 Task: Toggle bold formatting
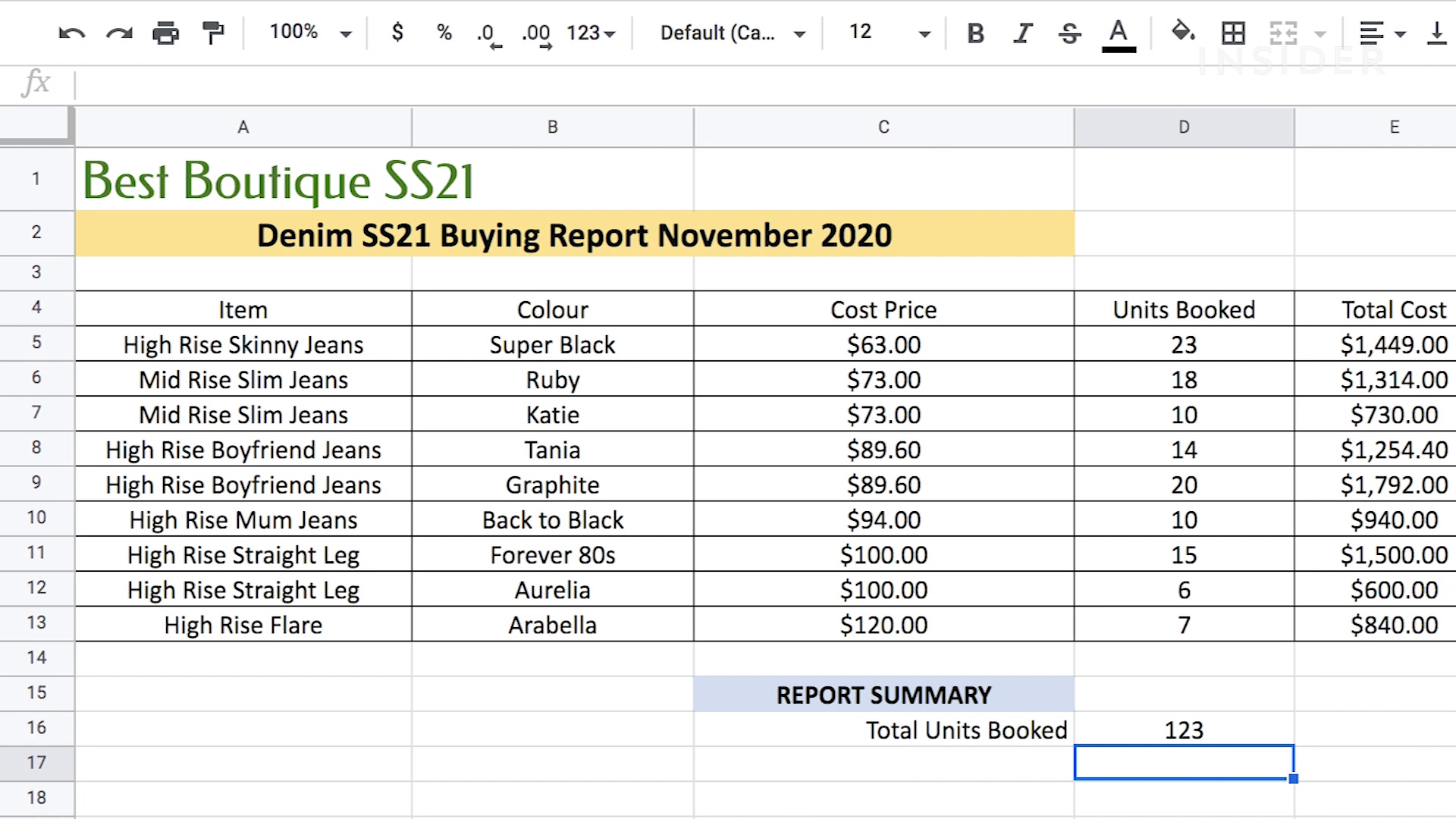pos(975,33)
